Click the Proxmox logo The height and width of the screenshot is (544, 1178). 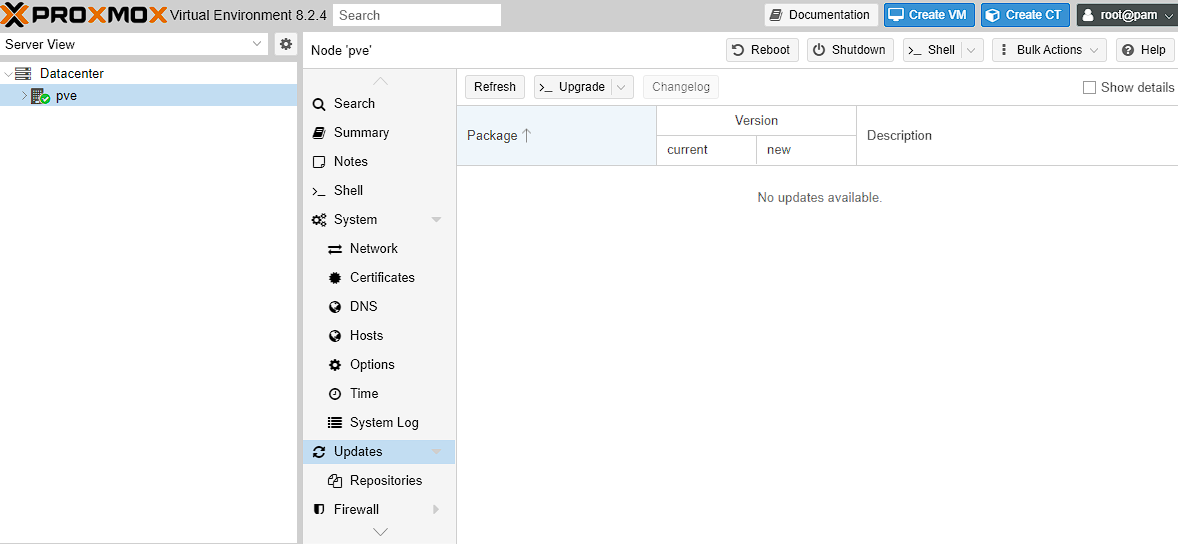coord(83,15)
